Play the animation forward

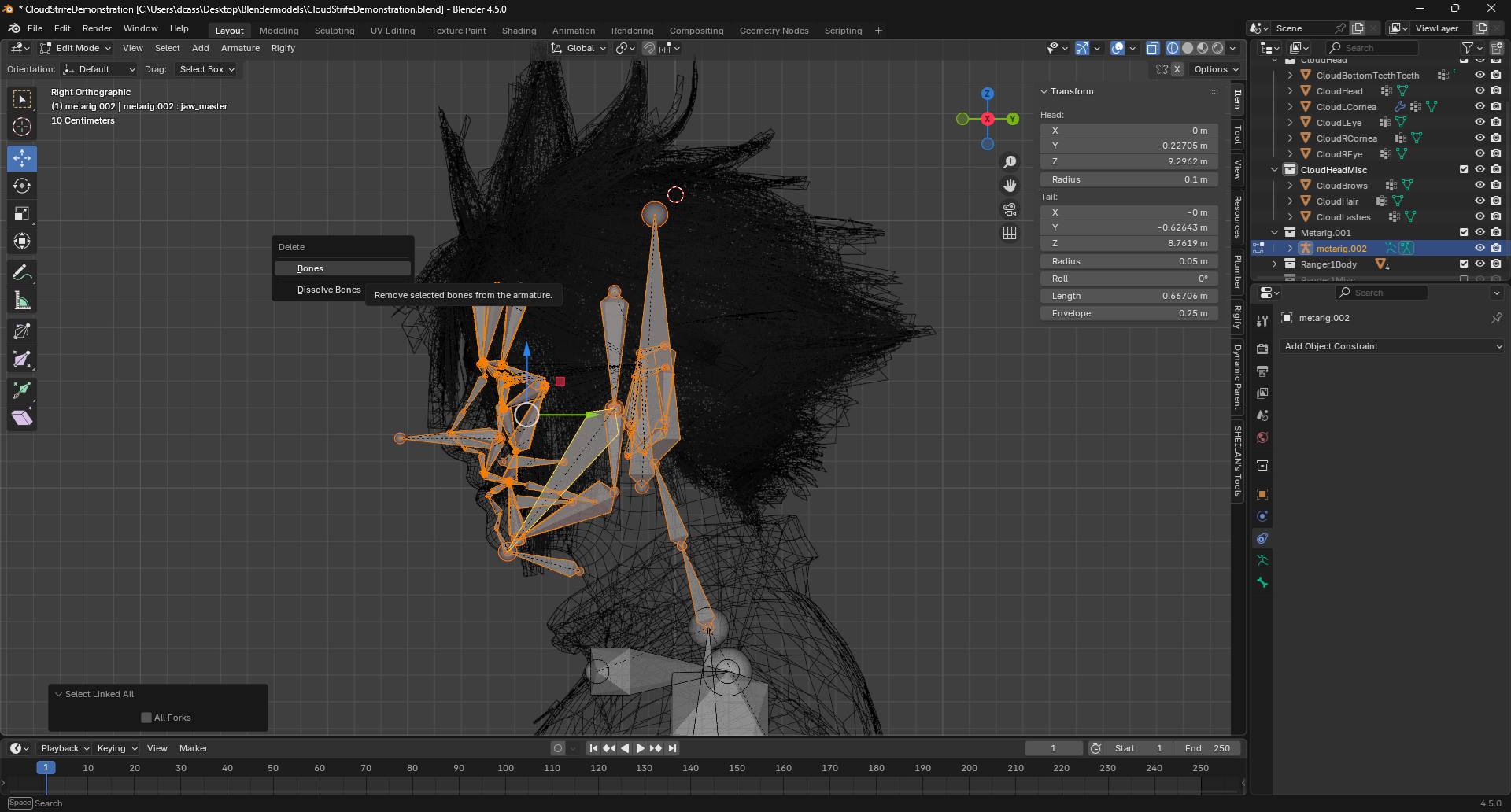(x=640, y=748)
